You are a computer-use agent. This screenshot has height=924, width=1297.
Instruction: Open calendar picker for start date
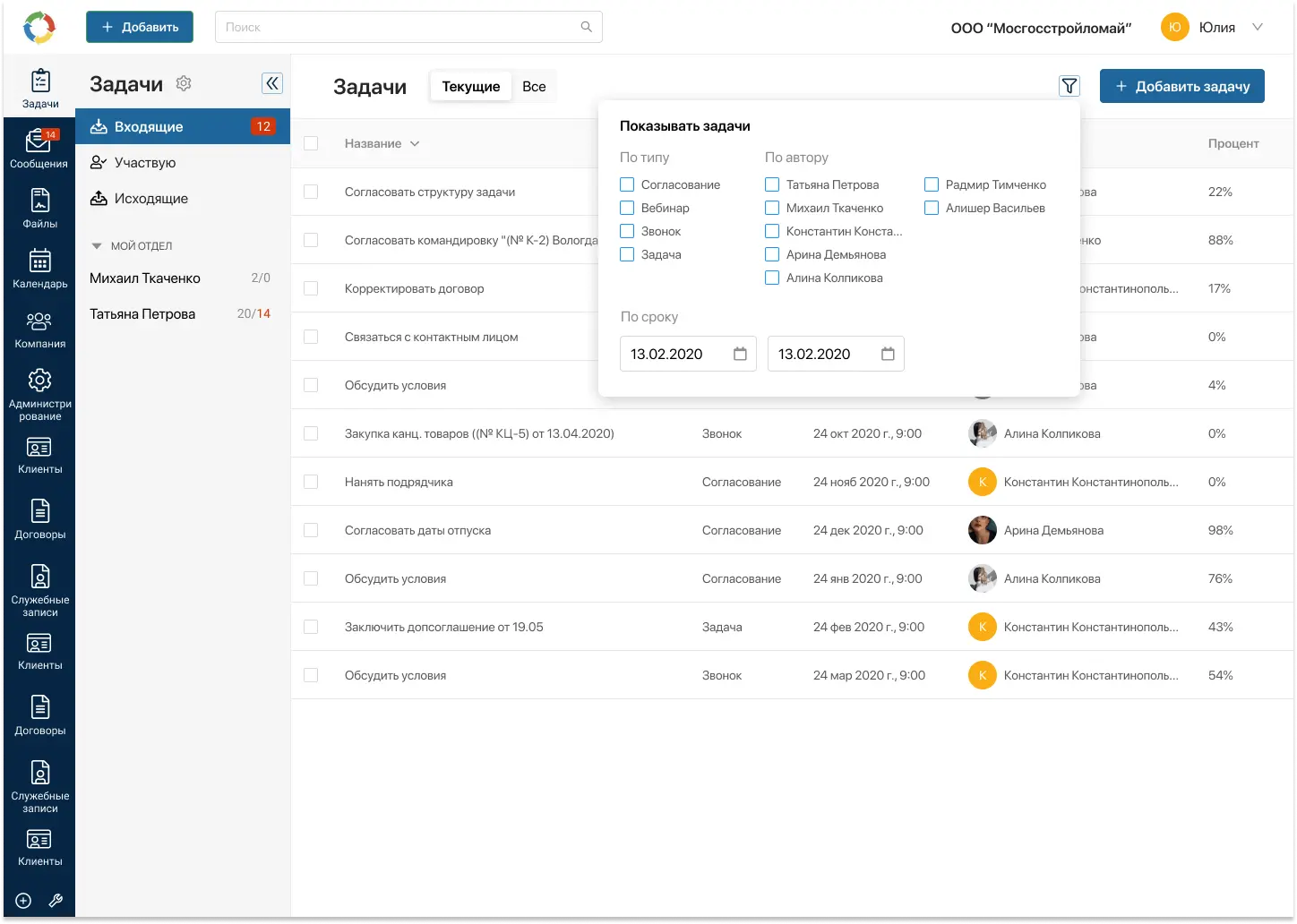[x=740, y=354]
